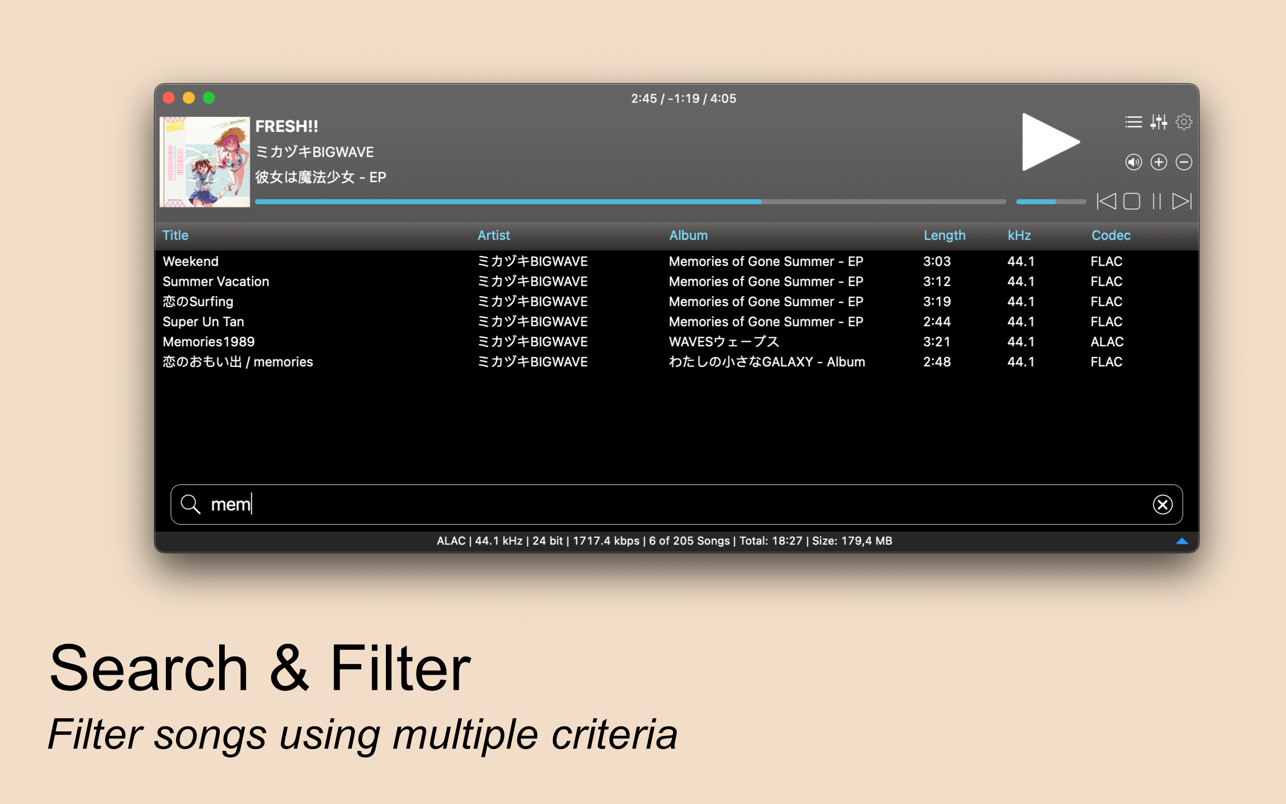This screenshot has width=1286, height=804.
Task: Click the circled minus icon
Action: 1184,162
